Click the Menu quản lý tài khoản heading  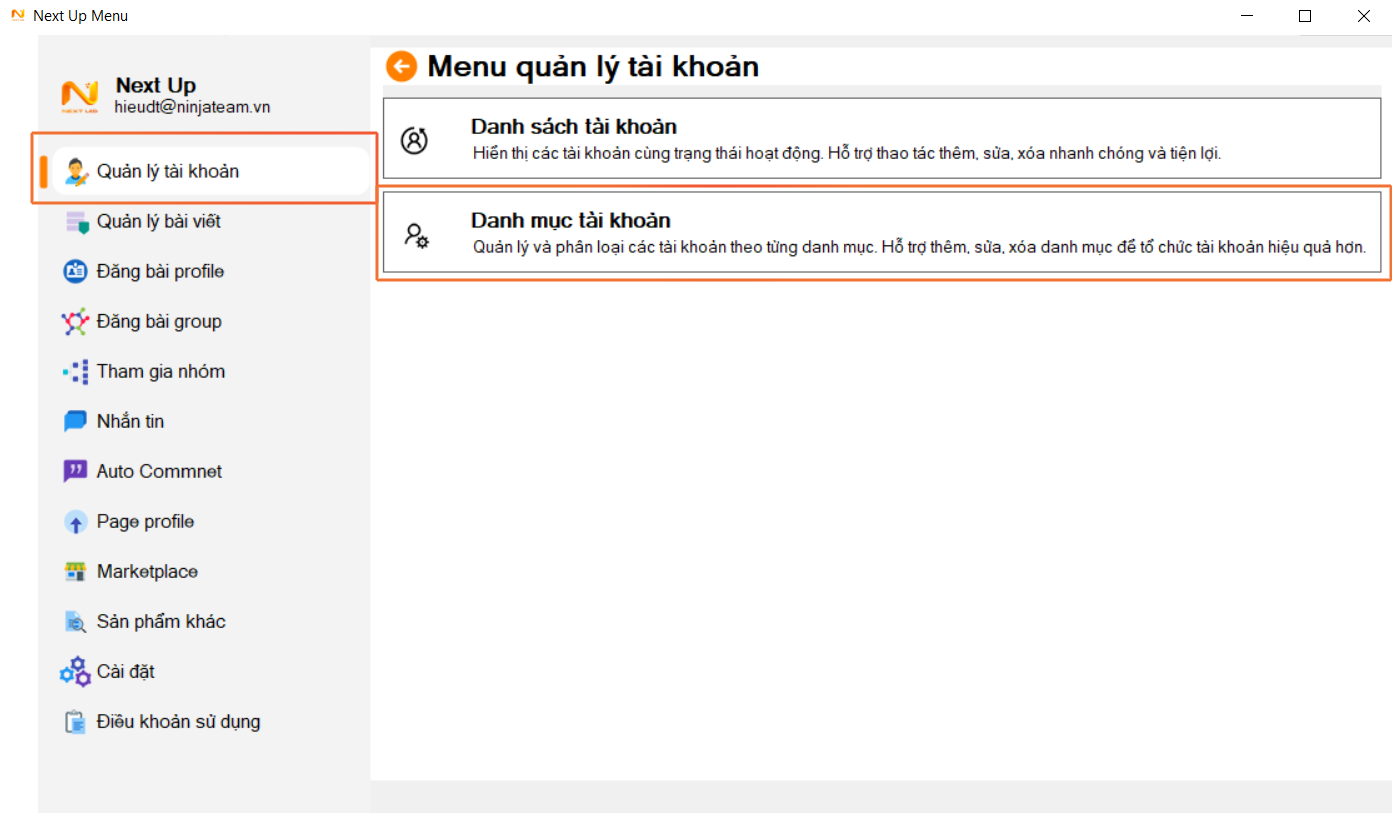pyautogui.click(x=593, y=67)
